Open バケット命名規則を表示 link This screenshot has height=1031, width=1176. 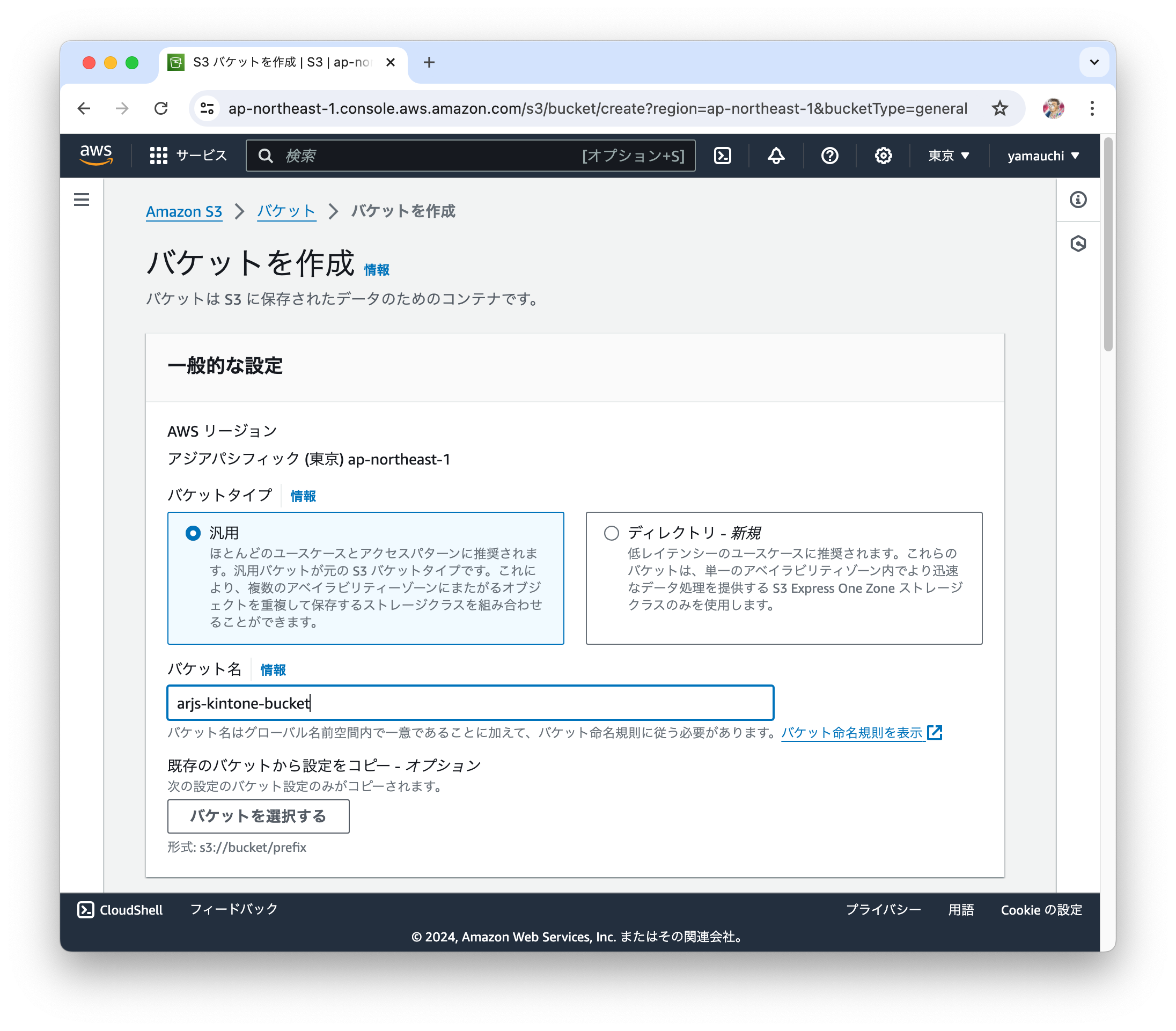point(861,732)
